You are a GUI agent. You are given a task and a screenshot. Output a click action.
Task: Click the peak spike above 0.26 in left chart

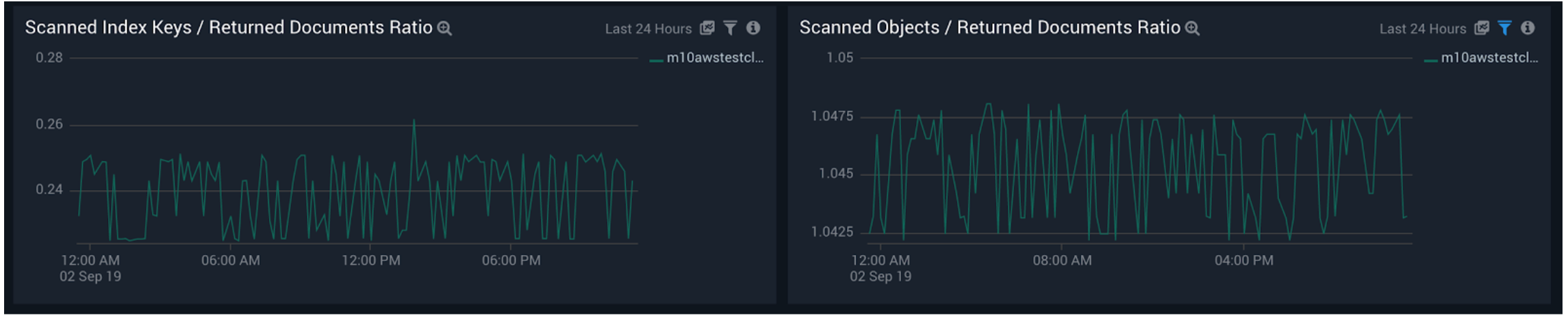414,122
